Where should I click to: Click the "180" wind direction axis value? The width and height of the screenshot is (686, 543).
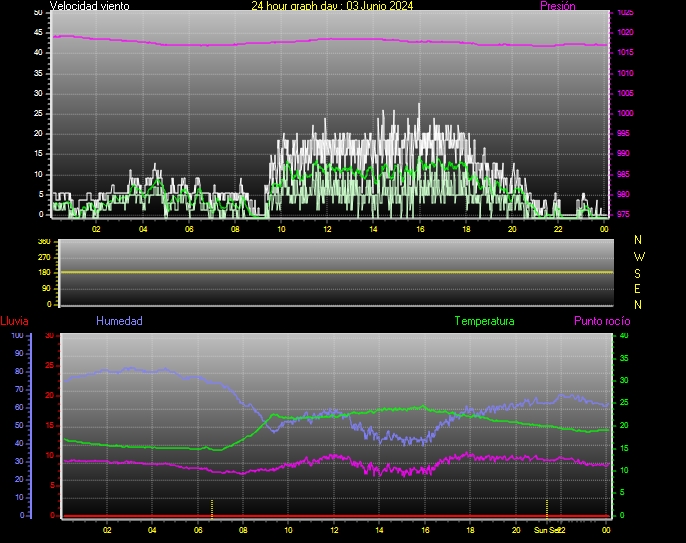tap(44, 273)
